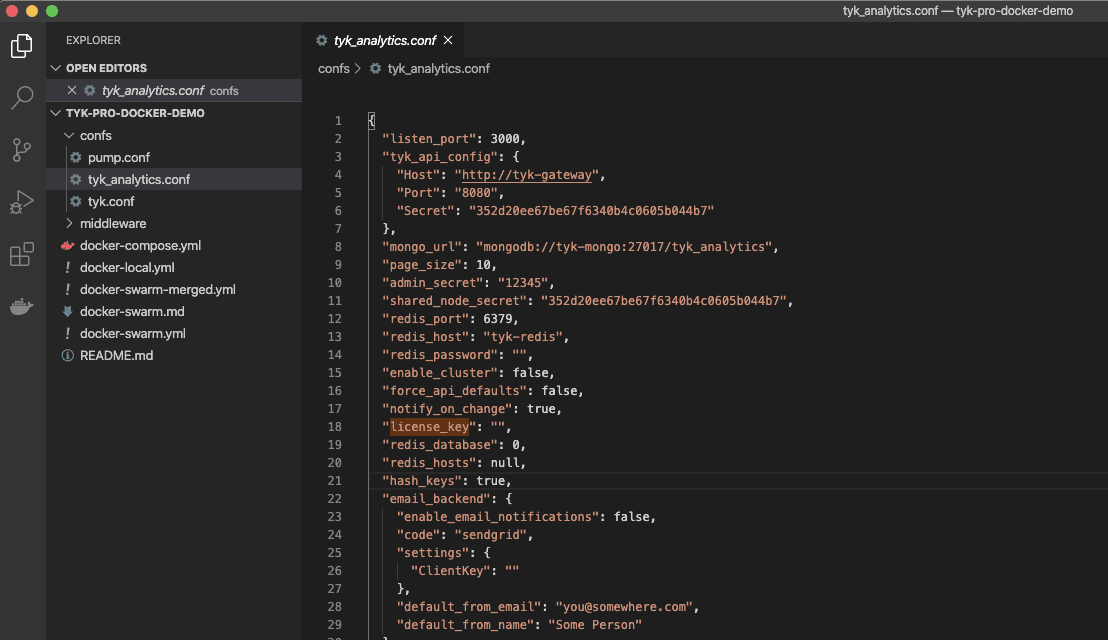This screenshot has height=640, width=1108.
Task: Click the Explorer icon in the Activity Bar
Action: [x=20, y=45]
